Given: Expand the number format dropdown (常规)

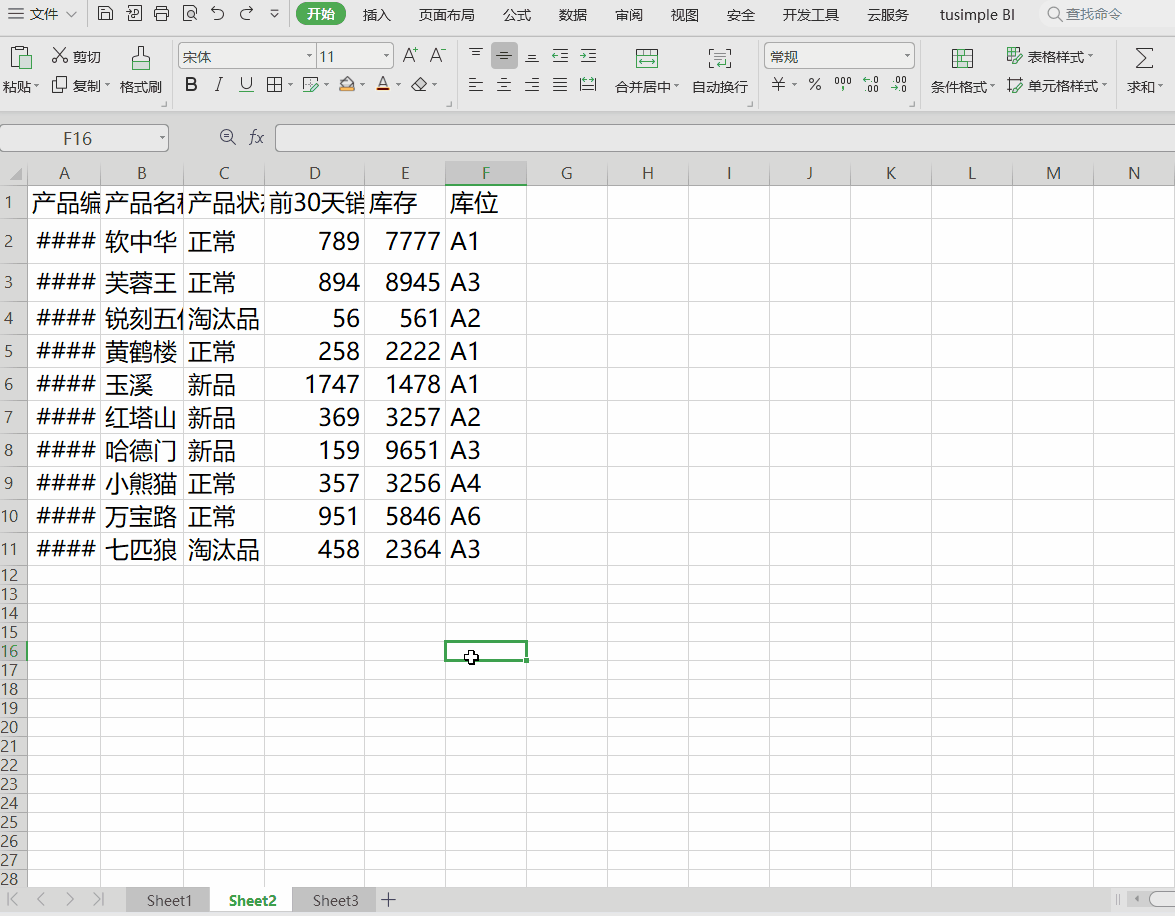Looking at the screenshot, I should 907,56.
